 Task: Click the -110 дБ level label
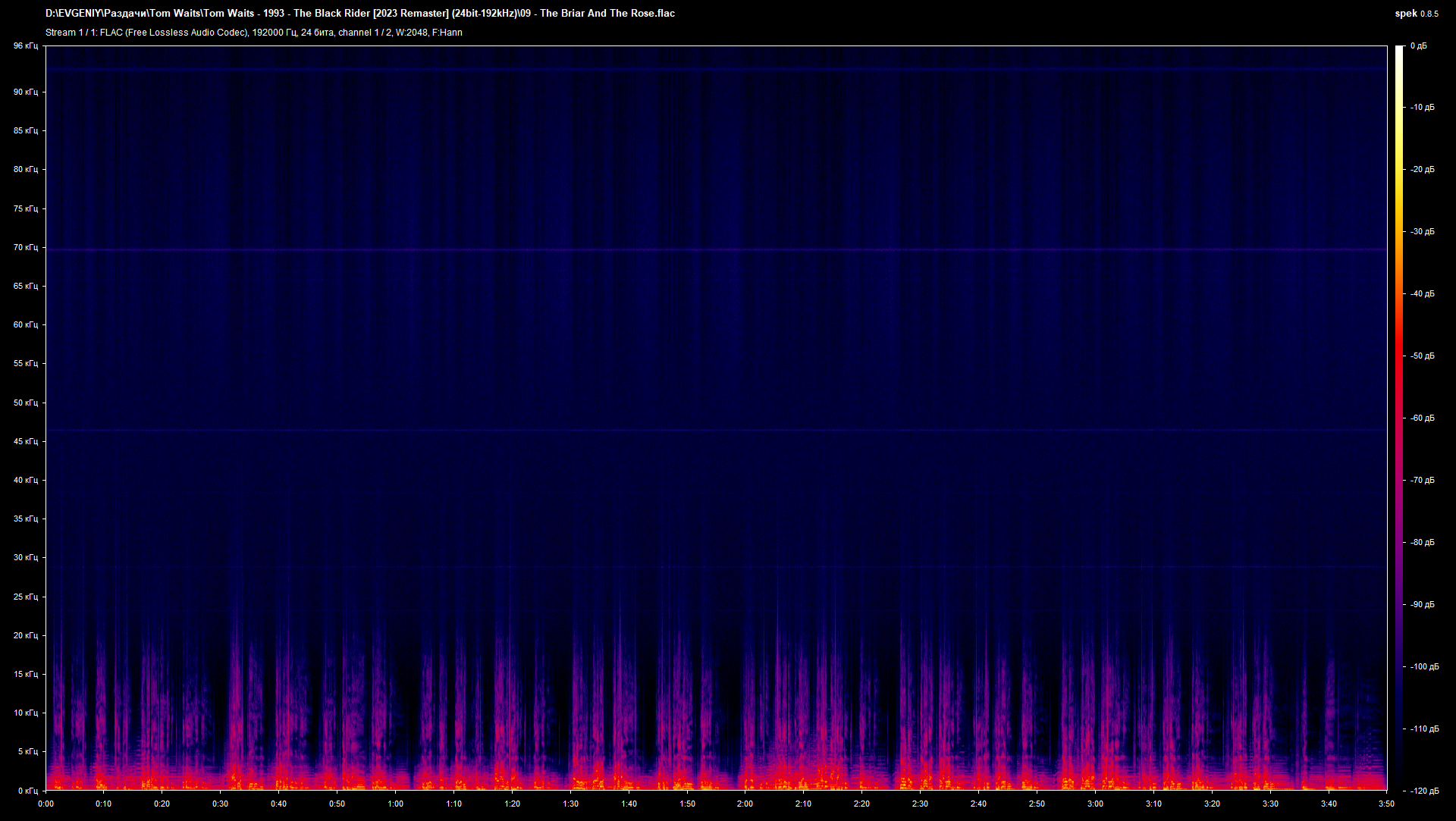pos(1425,729)
